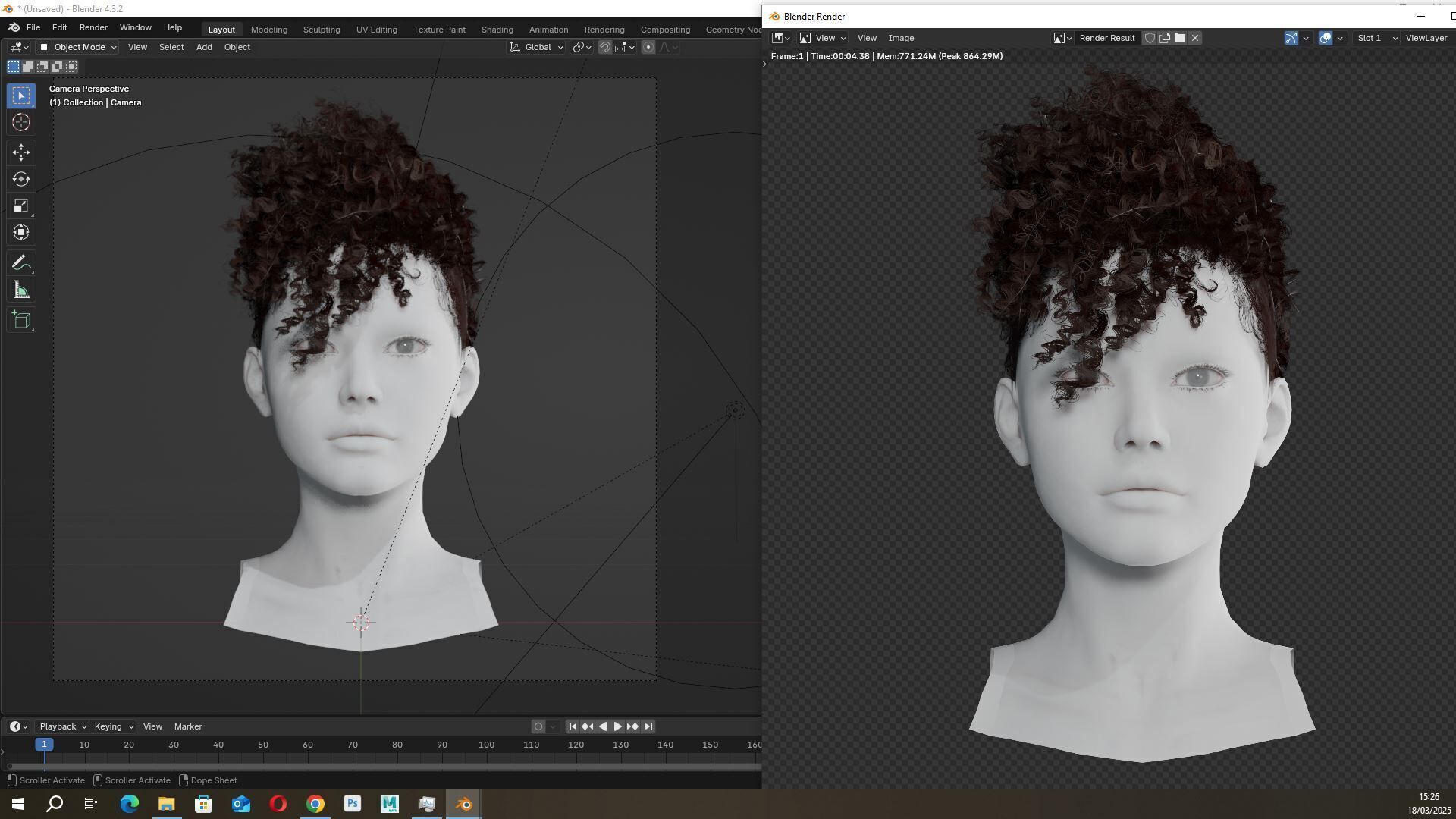Select the Move tool
This screenshot has width=1456, height=819.
(21, 152)
